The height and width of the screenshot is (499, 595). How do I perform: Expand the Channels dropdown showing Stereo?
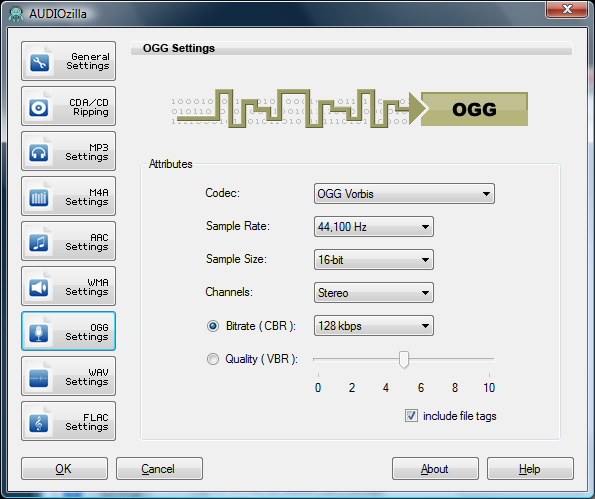(374, 293)
